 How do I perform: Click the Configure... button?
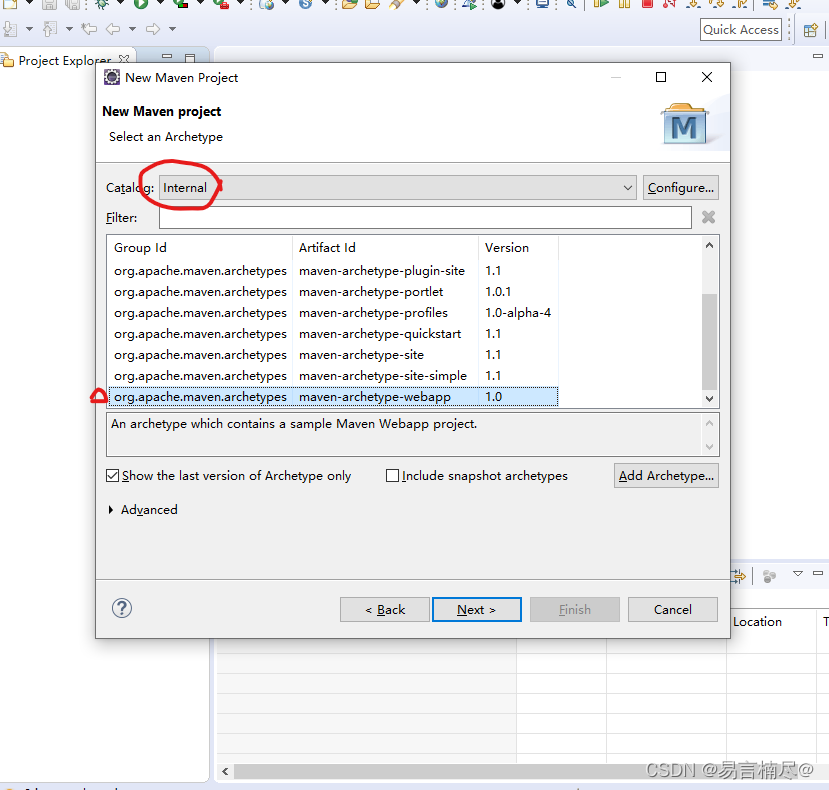(680, 188)
